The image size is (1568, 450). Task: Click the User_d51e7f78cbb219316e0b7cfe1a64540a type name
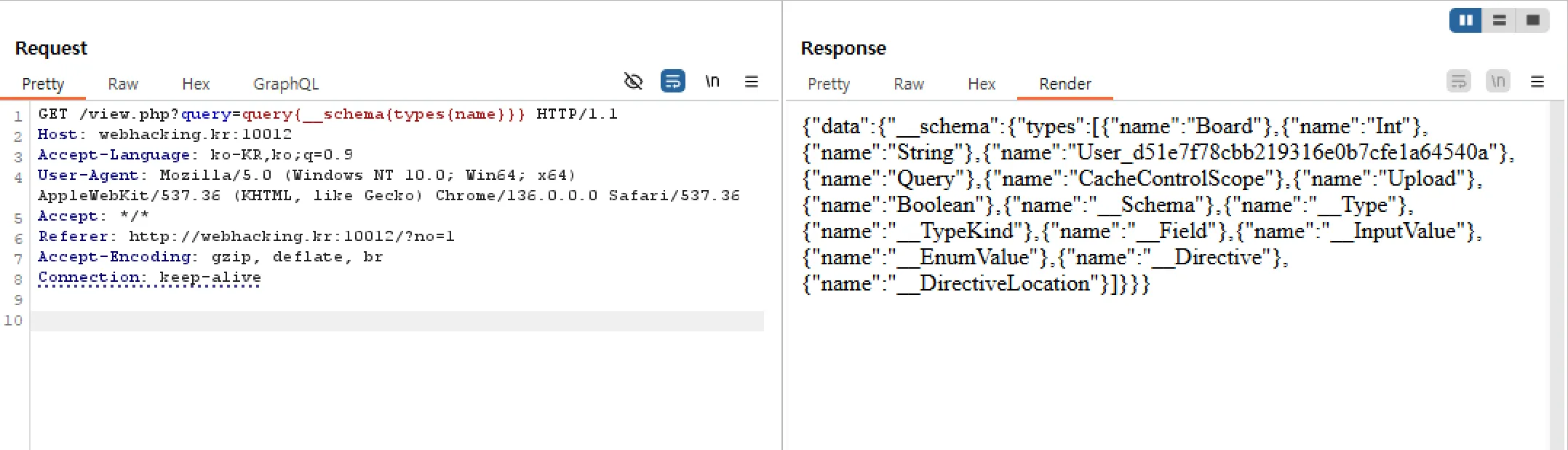(x=1282, y=152)
